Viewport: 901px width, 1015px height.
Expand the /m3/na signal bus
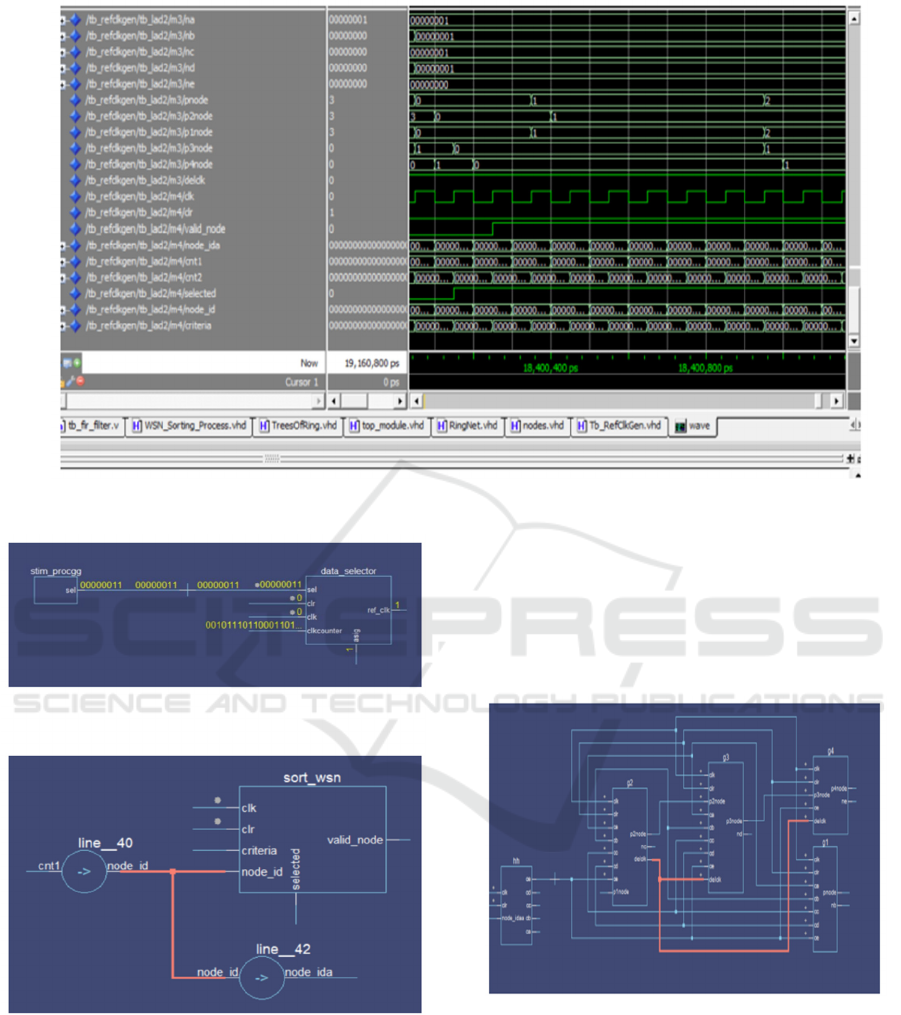[63, 20]
